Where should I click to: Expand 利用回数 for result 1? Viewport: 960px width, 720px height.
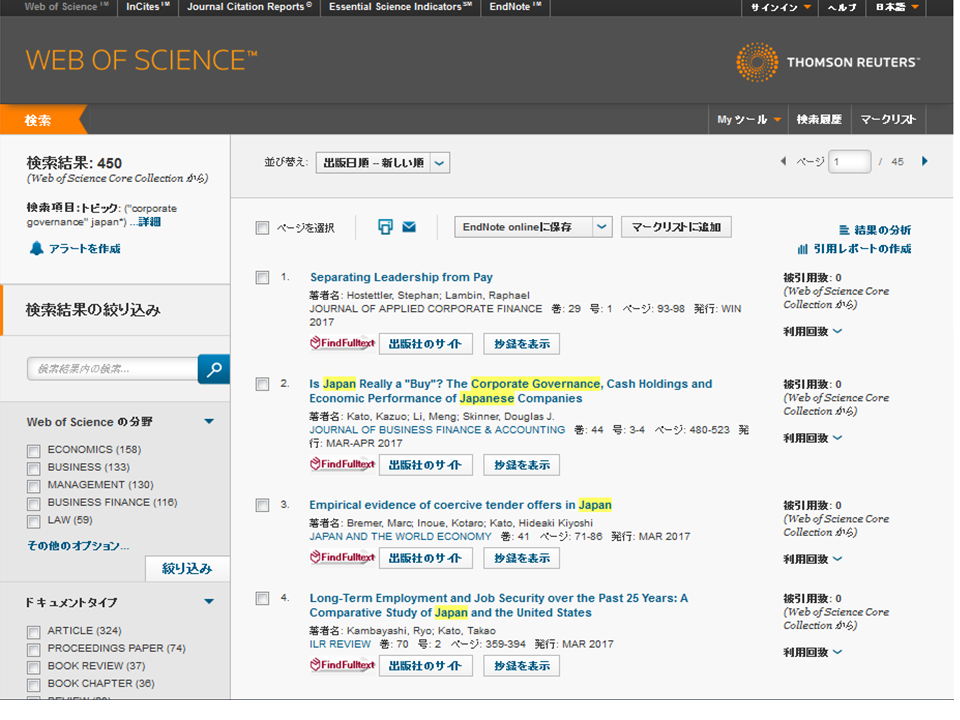pos(812,331)
